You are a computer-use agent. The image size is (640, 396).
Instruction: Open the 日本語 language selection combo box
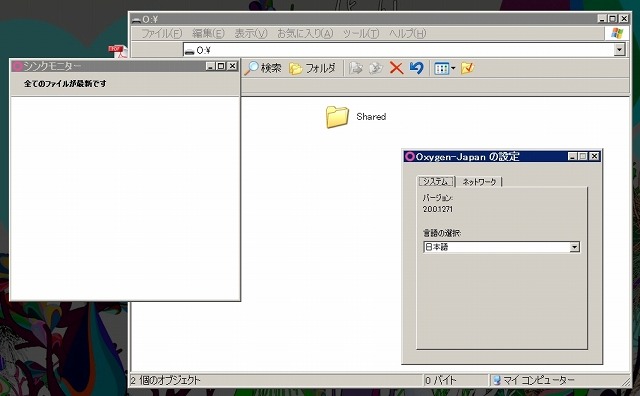click(x=502, y=247)
